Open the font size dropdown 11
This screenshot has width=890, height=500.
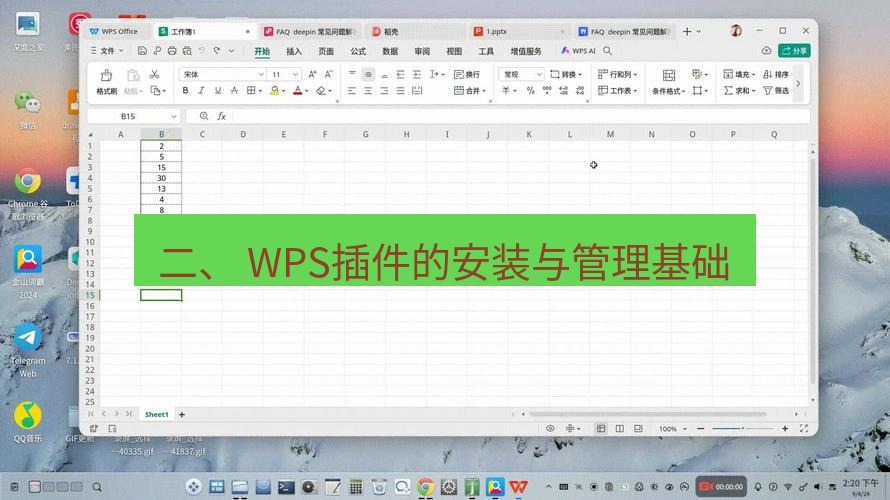click(x=295, y=74)
